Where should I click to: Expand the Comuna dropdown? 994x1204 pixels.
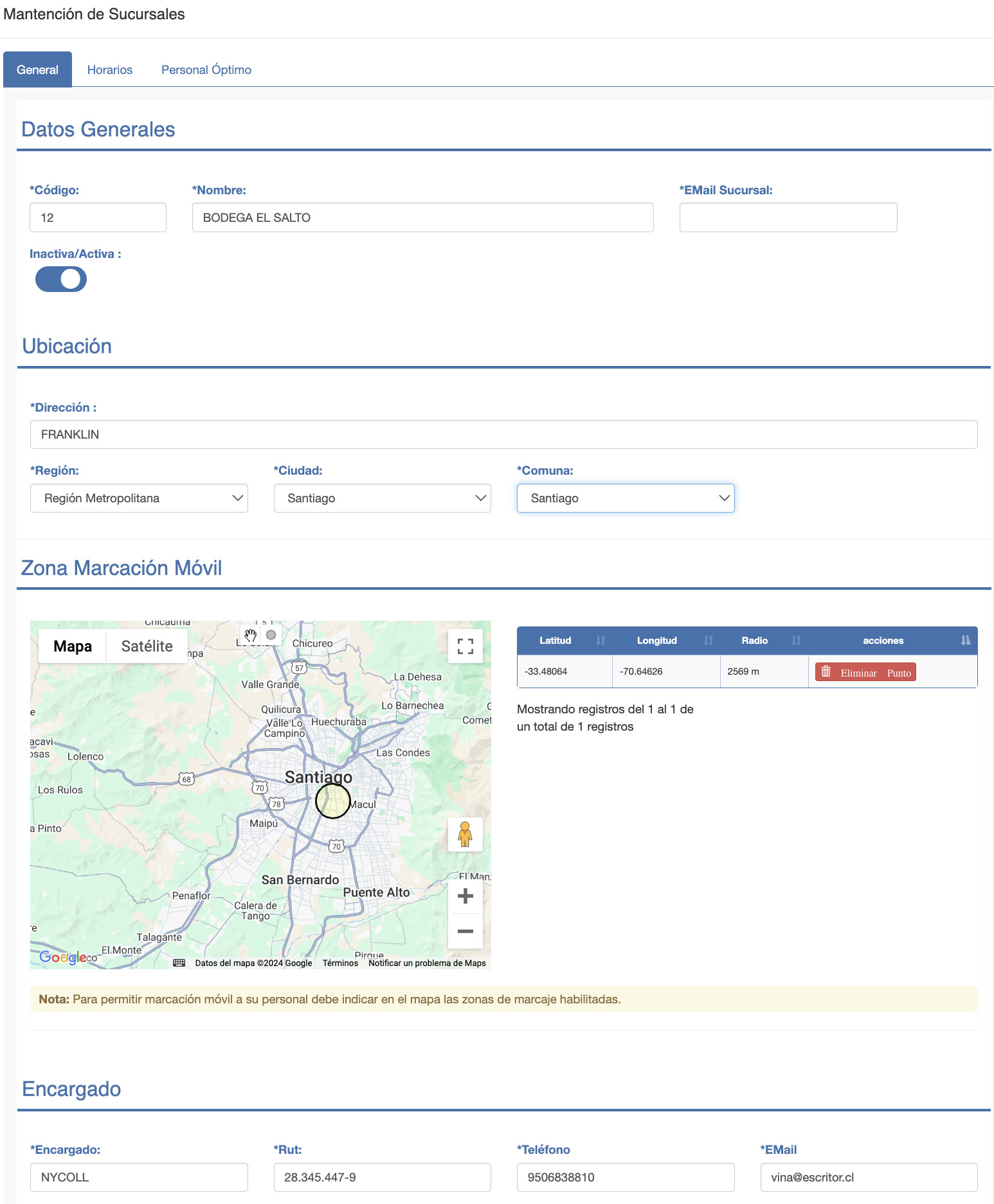pyautogui.click(x=626, y=498)
